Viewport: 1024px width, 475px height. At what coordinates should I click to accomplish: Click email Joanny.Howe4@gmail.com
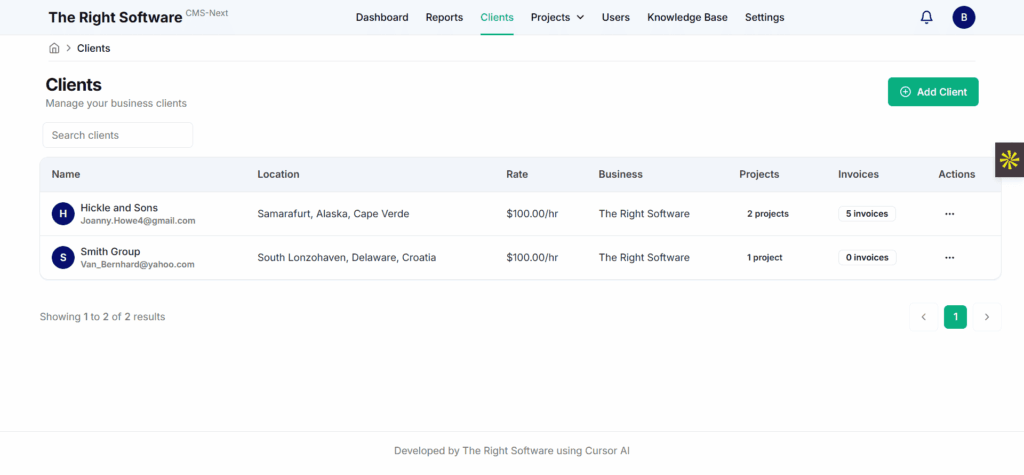coord(138,221)
